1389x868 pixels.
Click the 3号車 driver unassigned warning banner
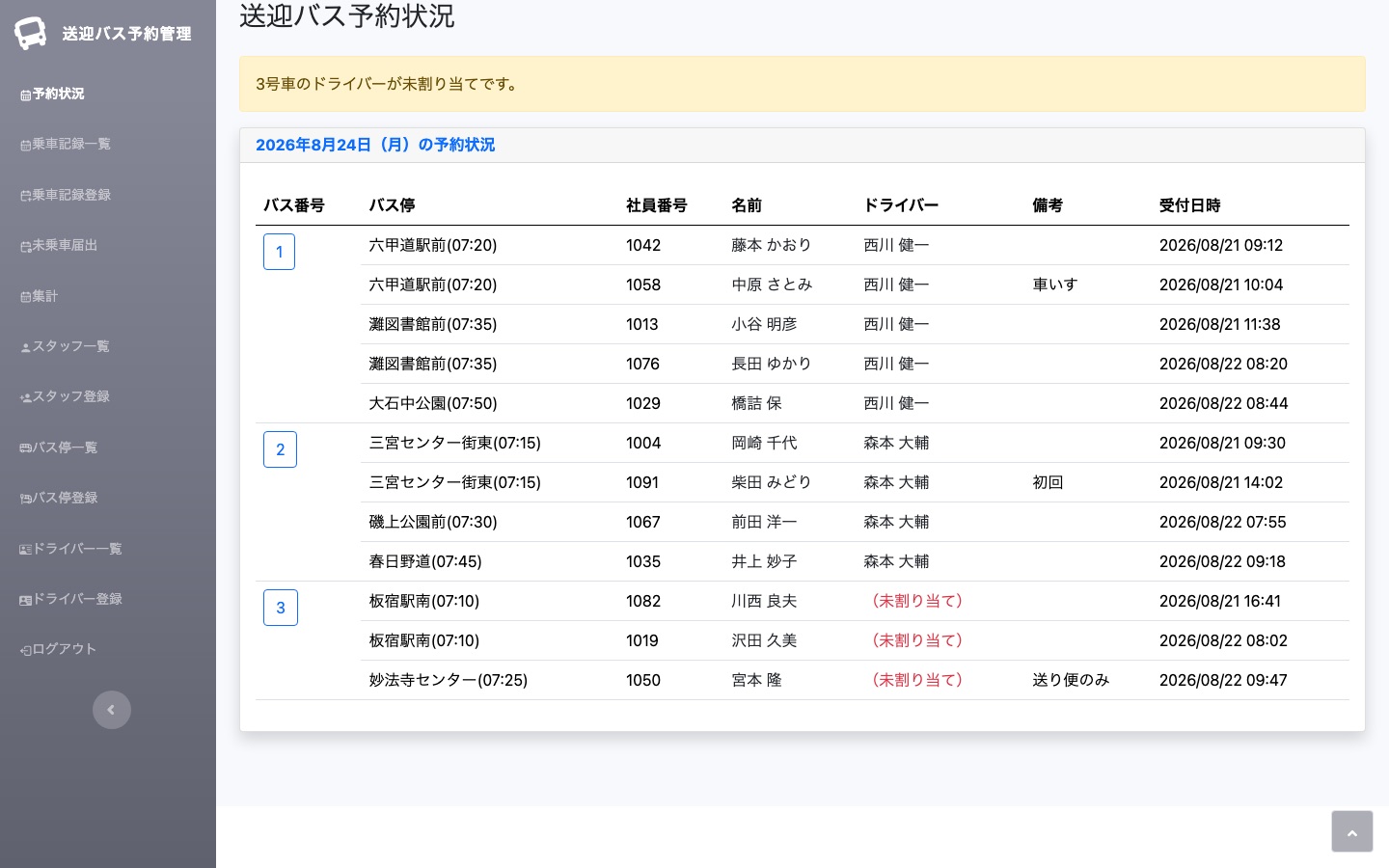click(x=803, y=84)
